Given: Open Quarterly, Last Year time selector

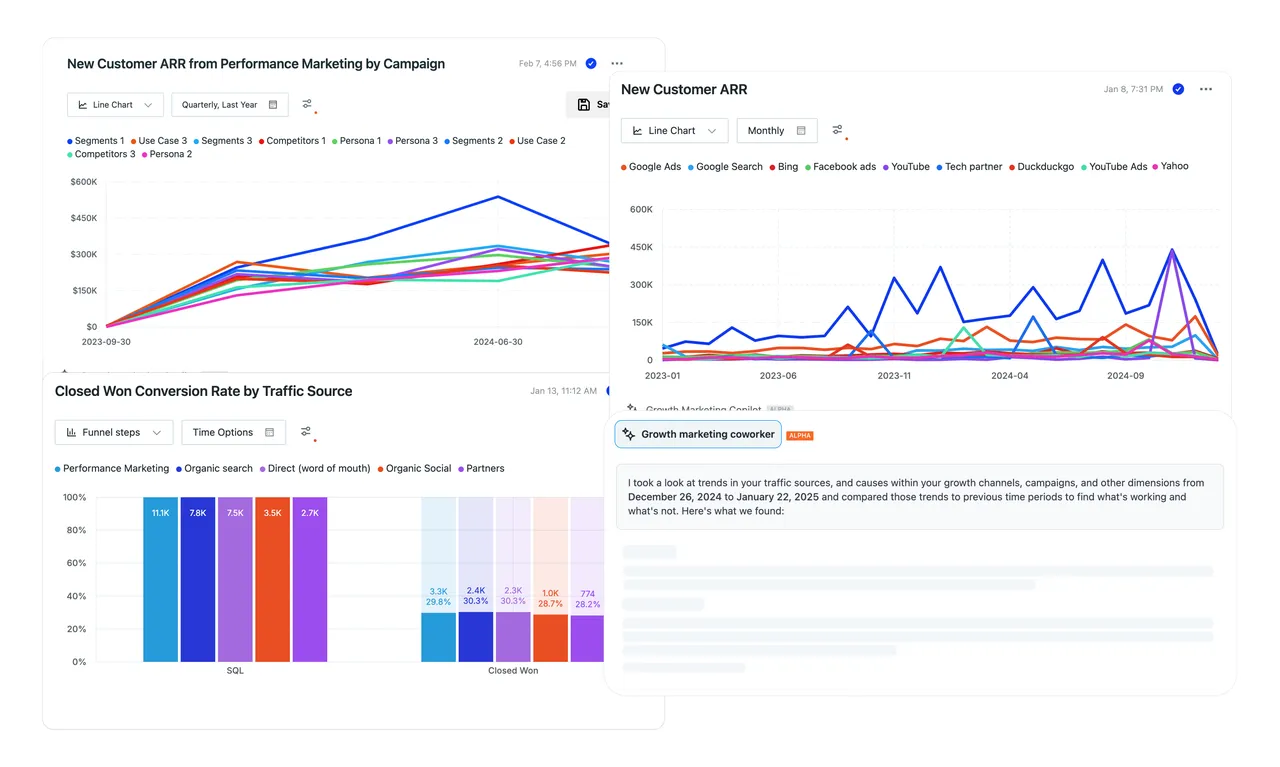Looking at the screenshot, I should (230, 104).
